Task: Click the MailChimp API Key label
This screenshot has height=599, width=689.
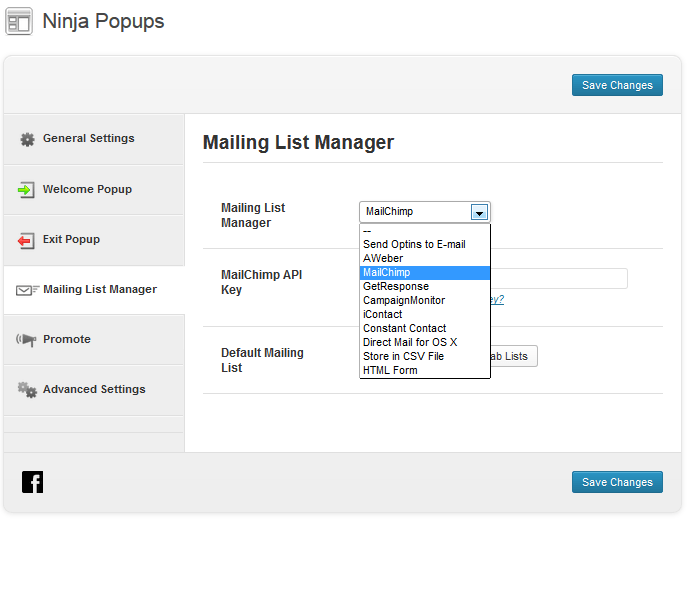Action: tap(261, 282)
